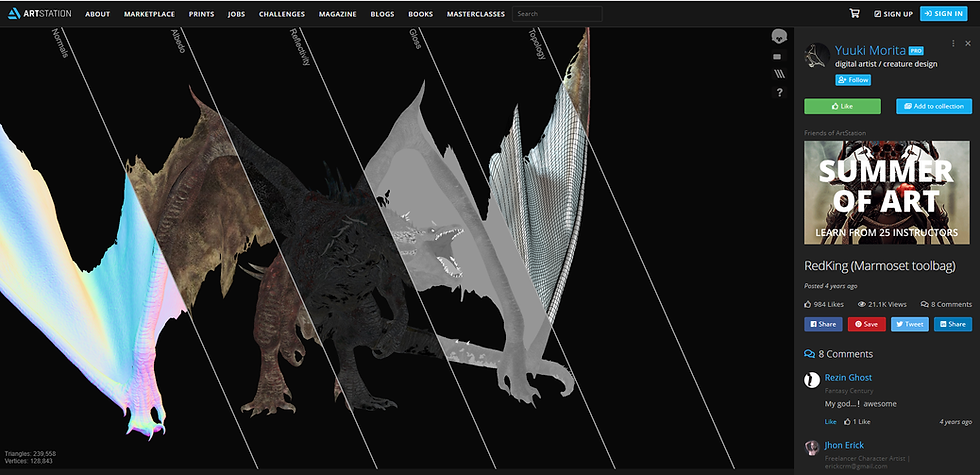Open the shopping cart
Image resolution: width=980 pixels, height=475 pixels.
854,13
